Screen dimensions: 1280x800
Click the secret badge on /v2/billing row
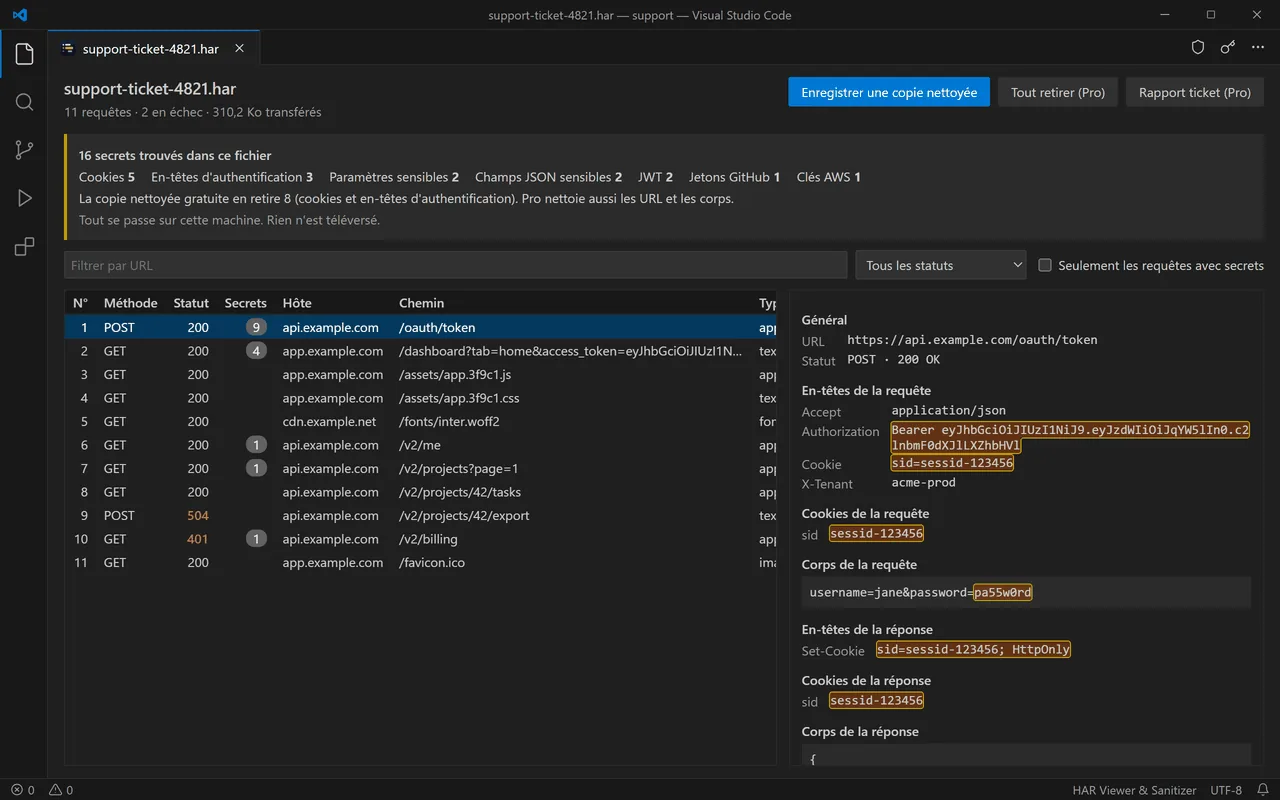pyautogui.click(x=257, y=539)
